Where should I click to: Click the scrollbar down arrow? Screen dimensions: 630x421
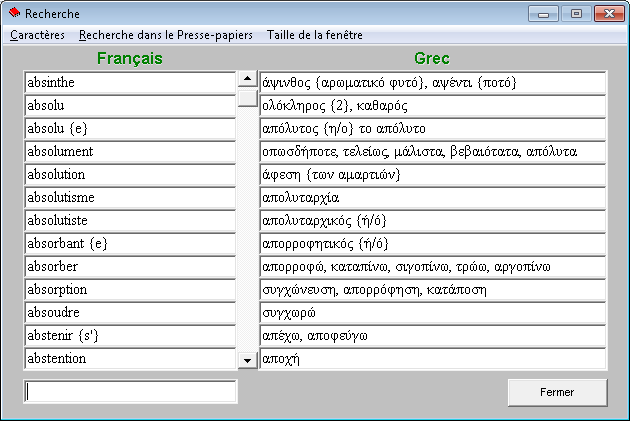point(248,360)
